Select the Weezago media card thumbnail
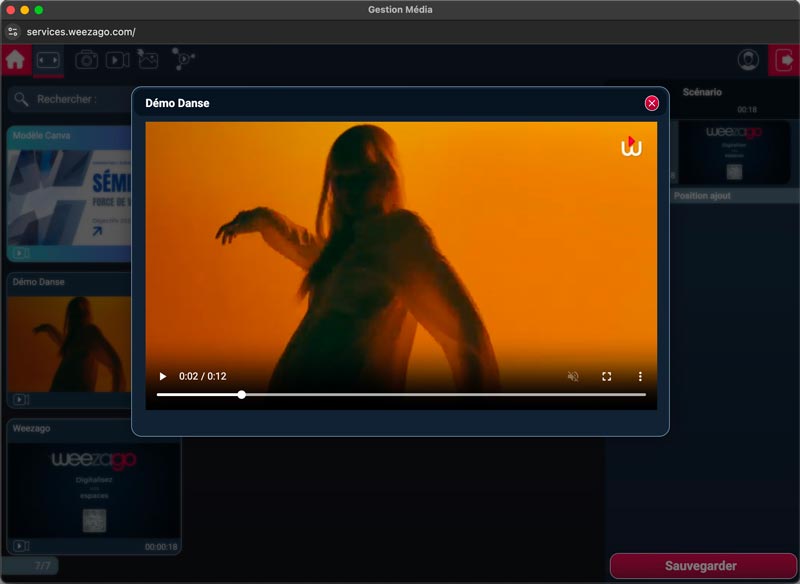 (x=94, y=490)
